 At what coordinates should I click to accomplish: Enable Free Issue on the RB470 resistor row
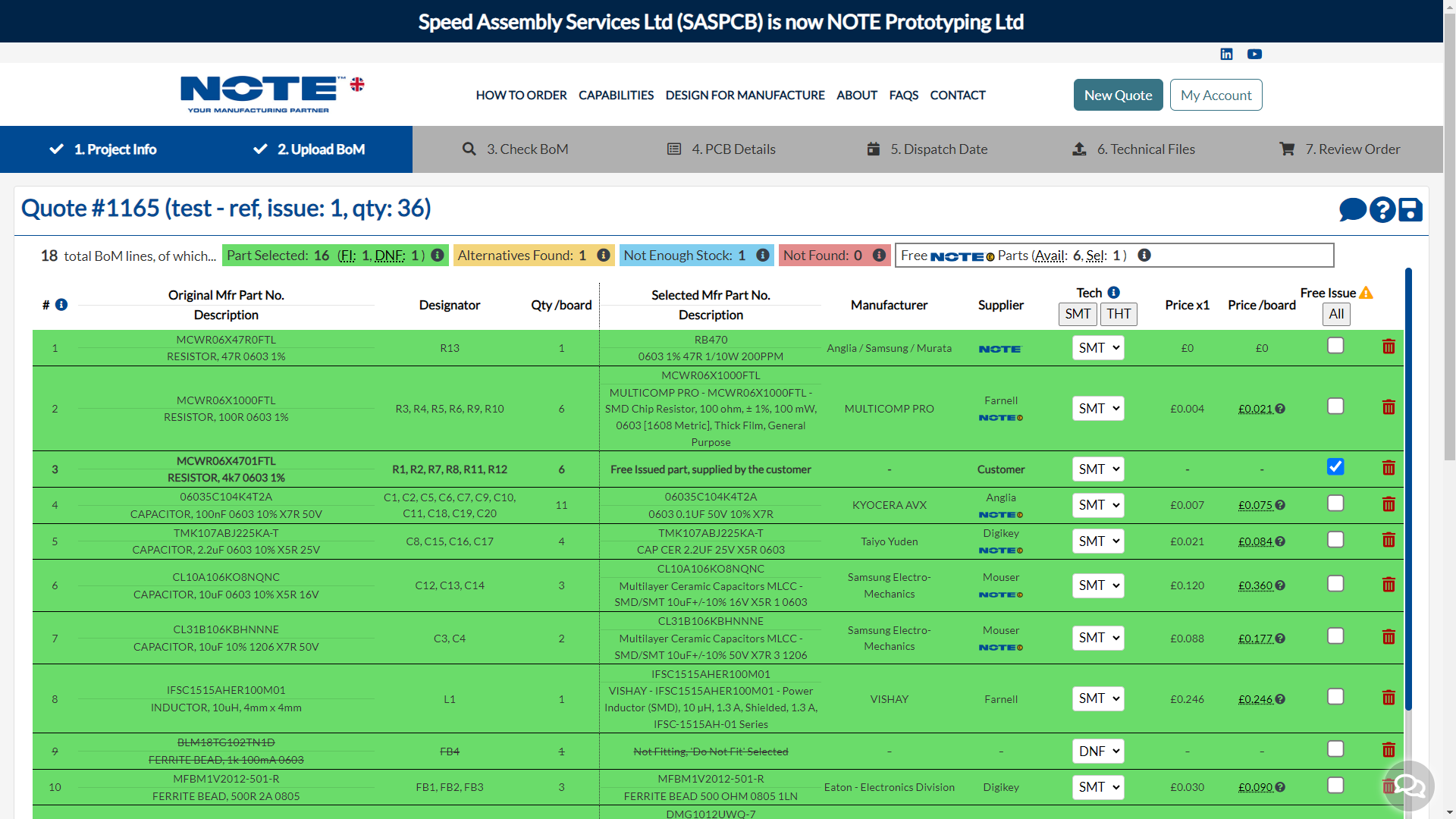point(1335,344)
